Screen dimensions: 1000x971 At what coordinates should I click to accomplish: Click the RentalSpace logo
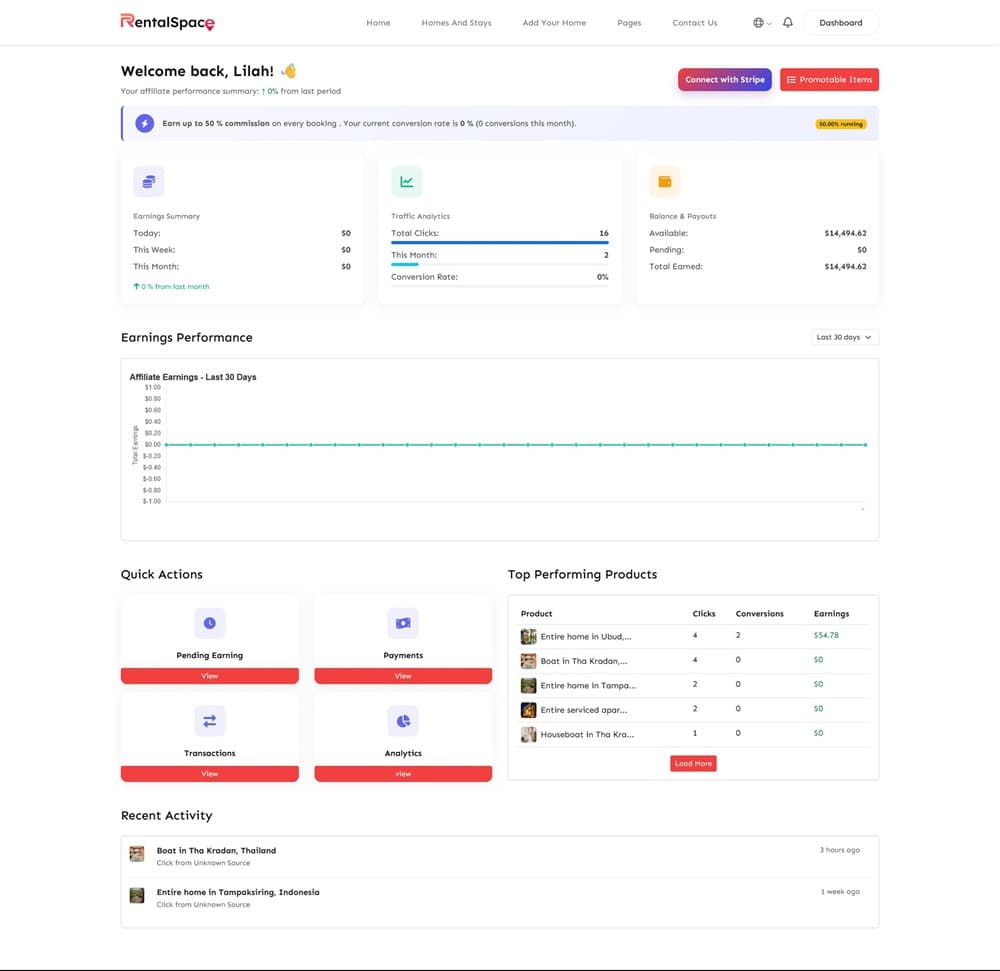click(167, 22)
